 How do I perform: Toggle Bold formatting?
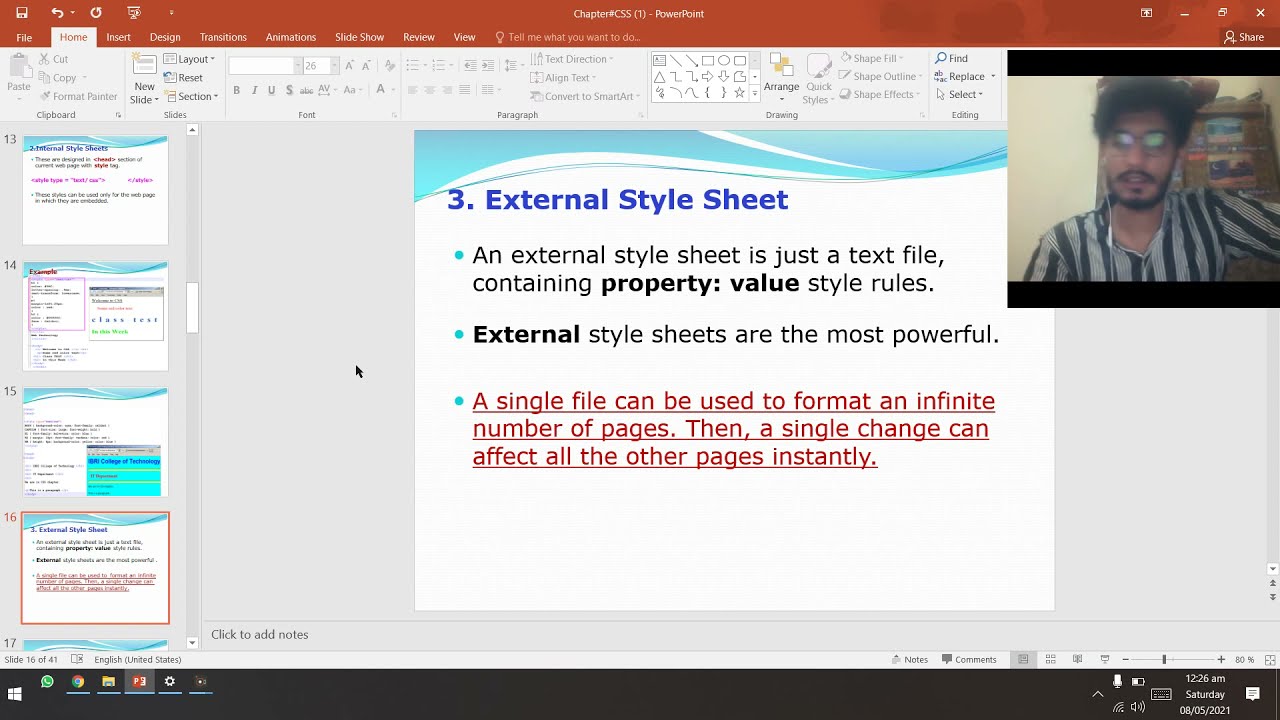[x=236, y=90]
